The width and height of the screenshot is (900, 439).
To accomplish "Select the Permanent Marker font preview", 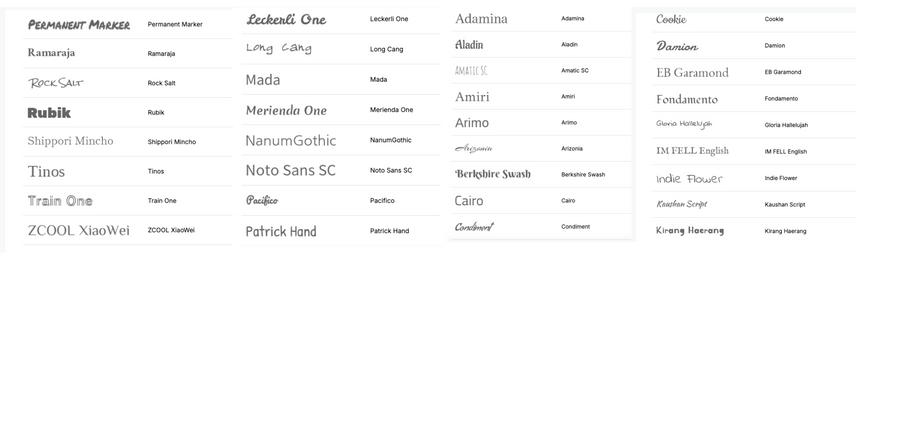I will coord(79,24).
